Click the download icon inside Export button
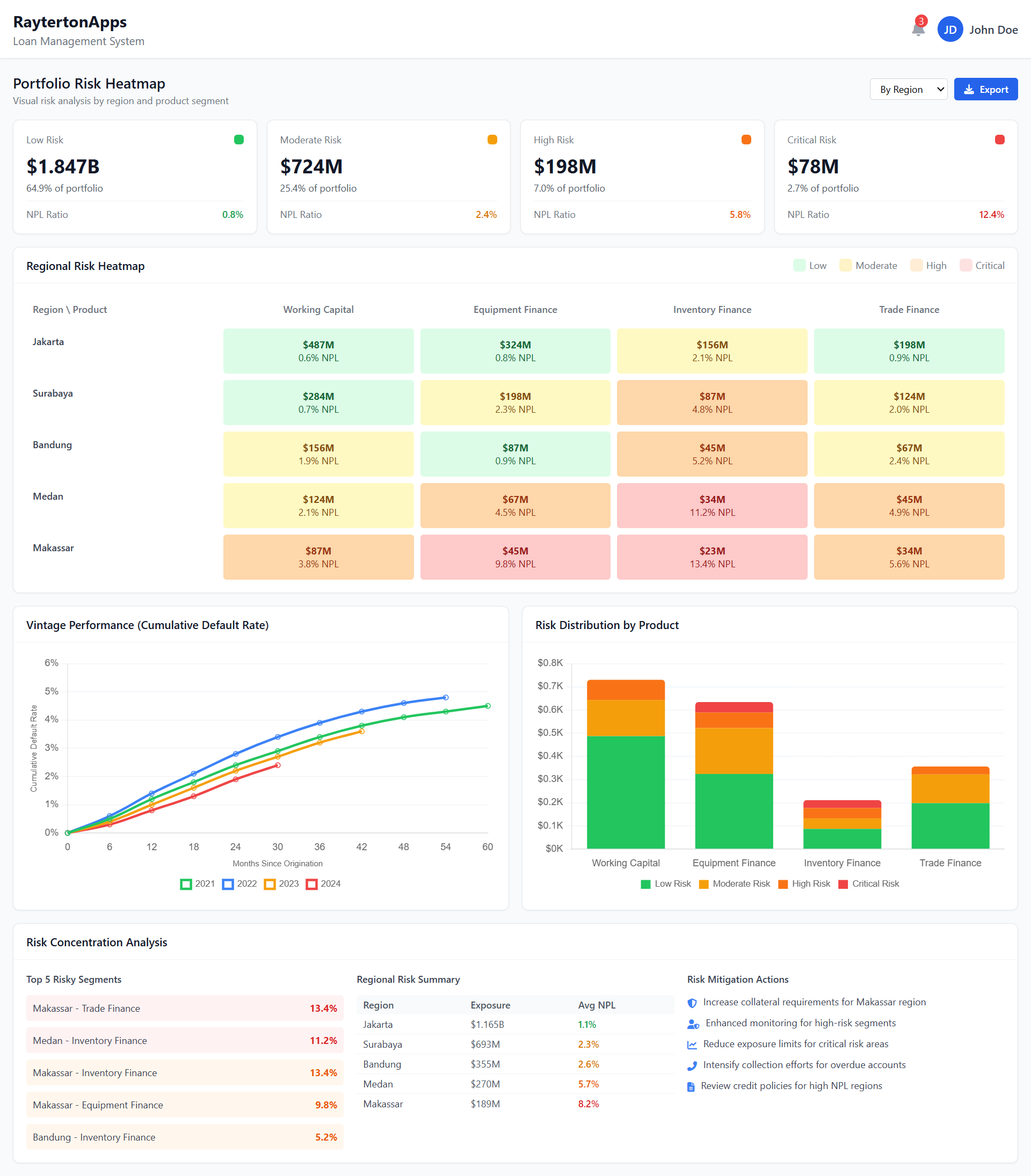 click(x=968, y=89)
